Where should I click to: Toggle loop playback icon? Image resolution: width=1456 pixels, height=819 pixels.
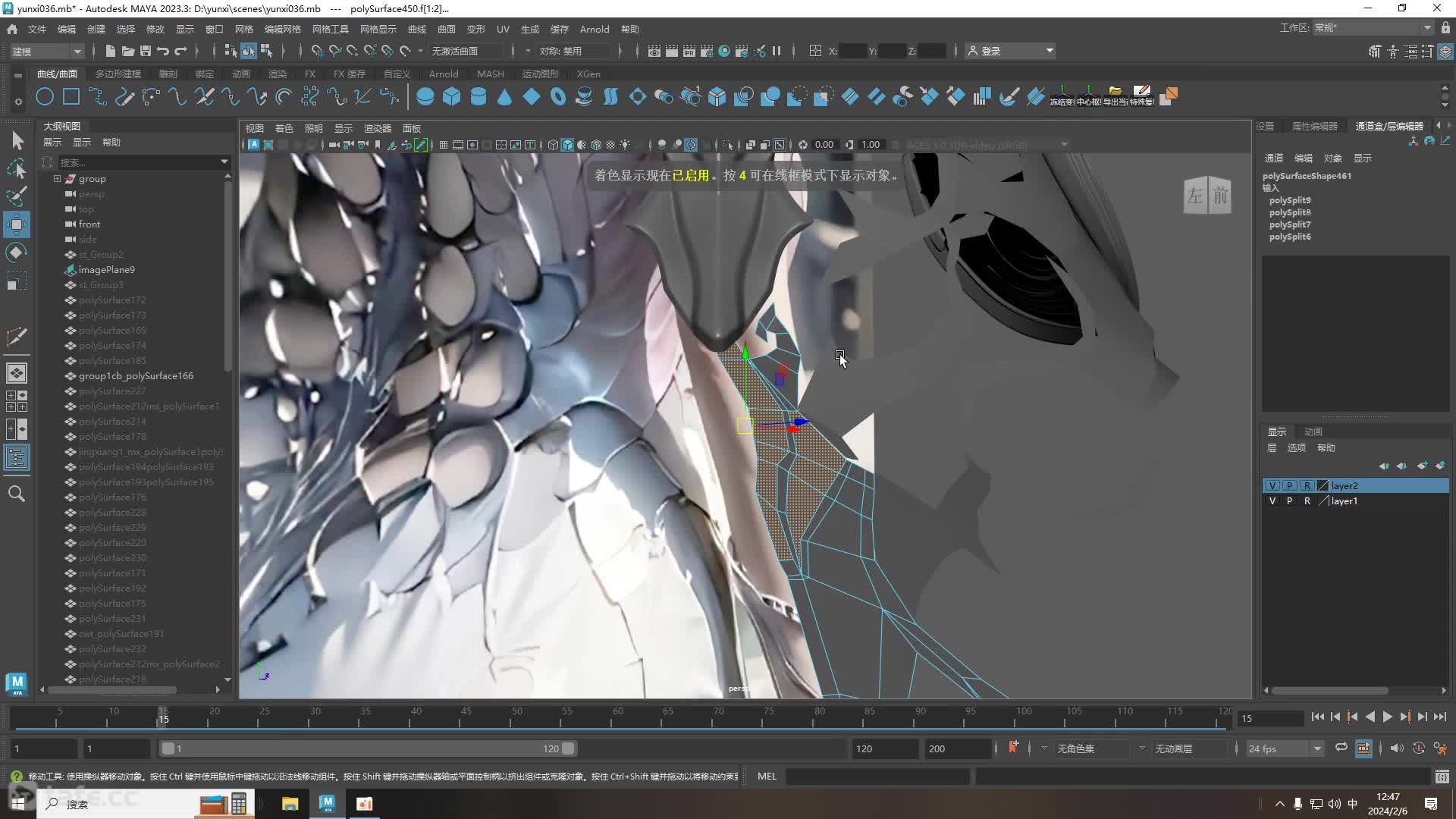[1341, 748]
